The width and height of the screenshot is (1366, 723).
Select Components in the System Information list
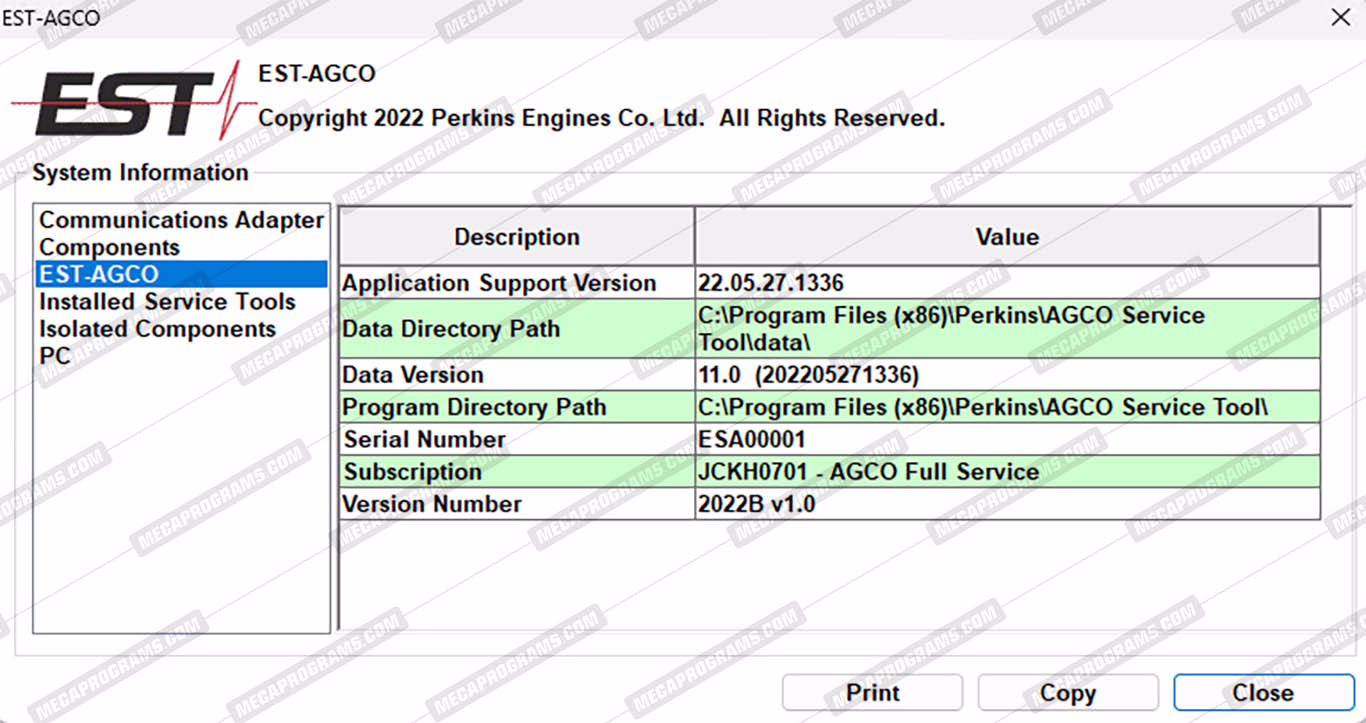pos(109,247)
